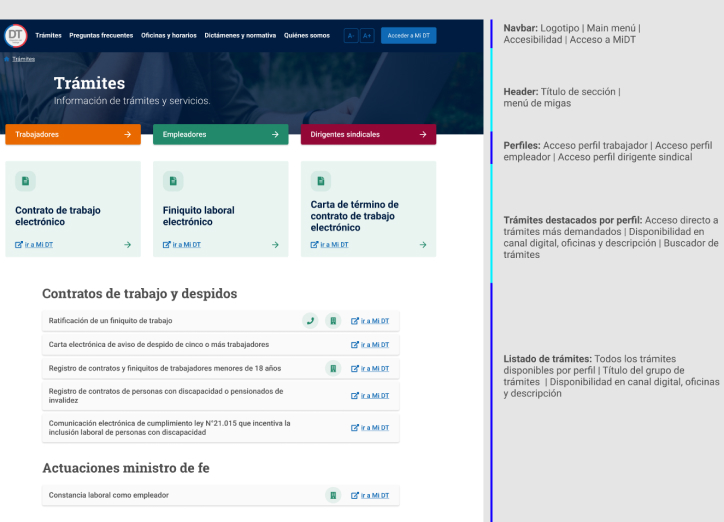Click Ir a Mi DT in pensionados de invalidez row
Image resolution: width=724 pixels, height=522 pixels.
[370, 396]
